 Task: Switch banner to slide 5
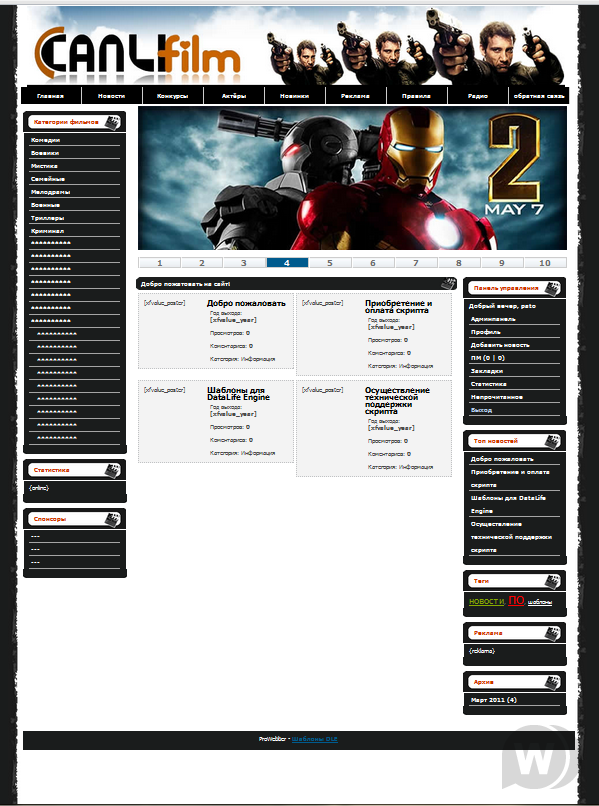click(330, 263)
